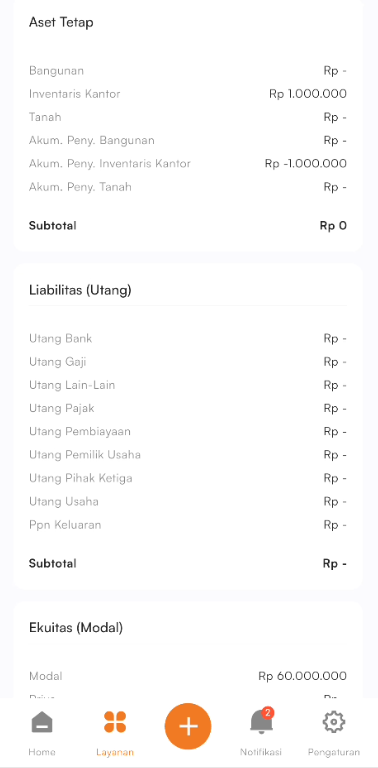Select the Bangunan asset row

(x=188, y=71)
